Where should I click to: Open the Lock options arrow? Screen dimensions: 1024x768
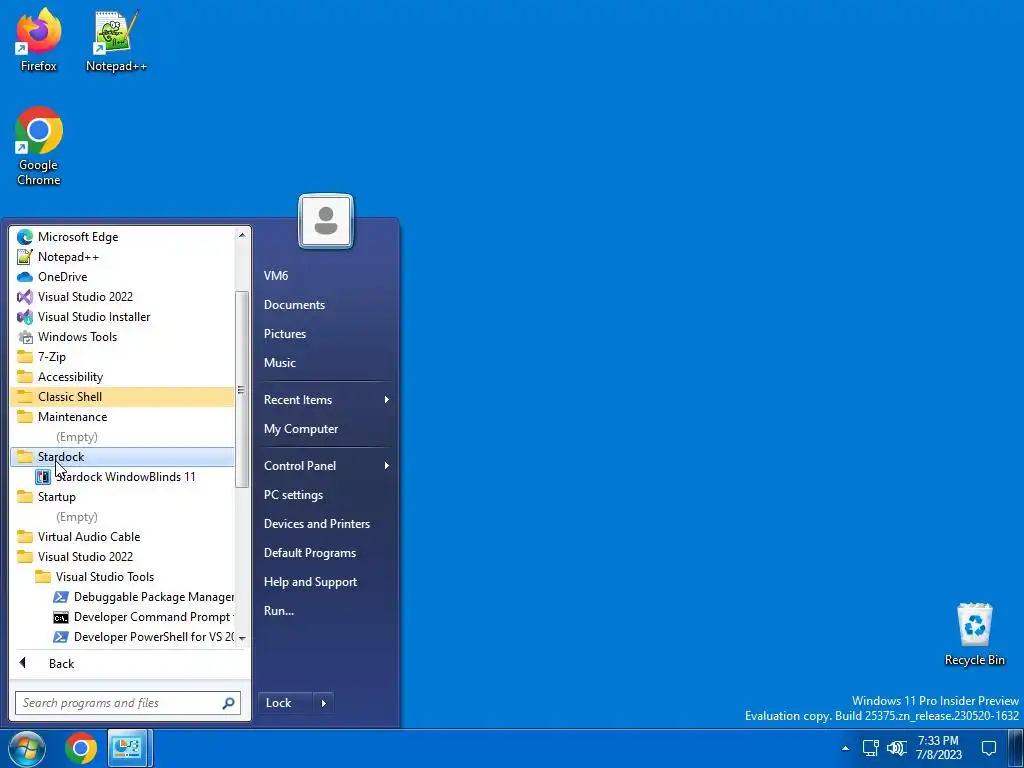click(323, 703)
